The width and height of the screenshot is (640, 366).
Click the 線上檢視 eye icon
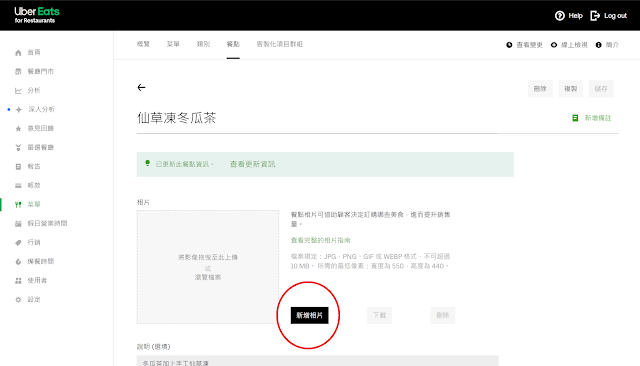(554, 45)
